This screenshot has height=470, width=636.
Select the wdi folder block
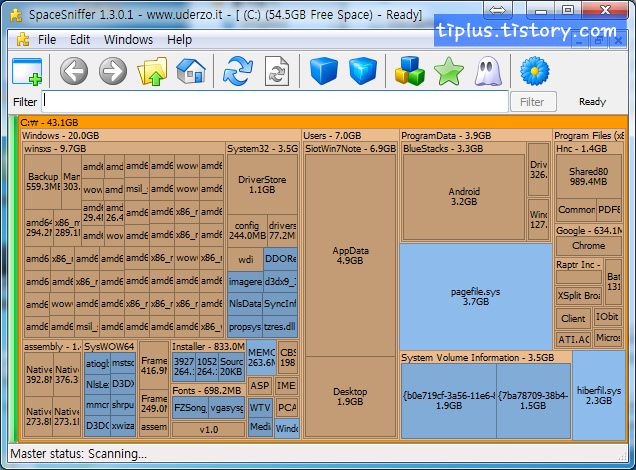tap(245, 259)
